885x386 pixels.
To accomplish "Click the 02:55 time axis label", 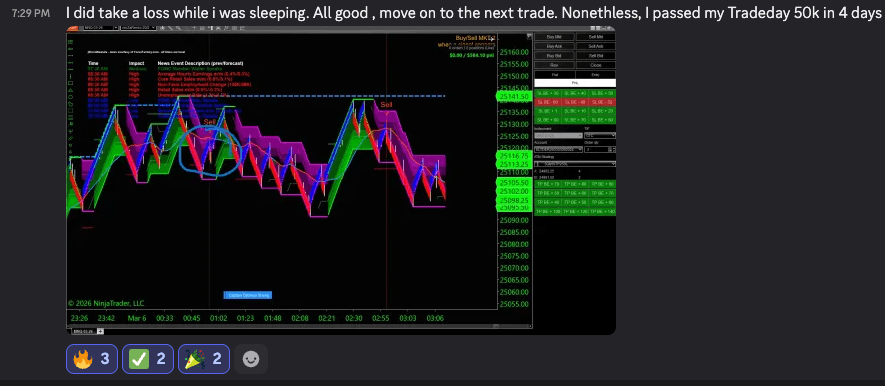I will (x=380, y=318).
